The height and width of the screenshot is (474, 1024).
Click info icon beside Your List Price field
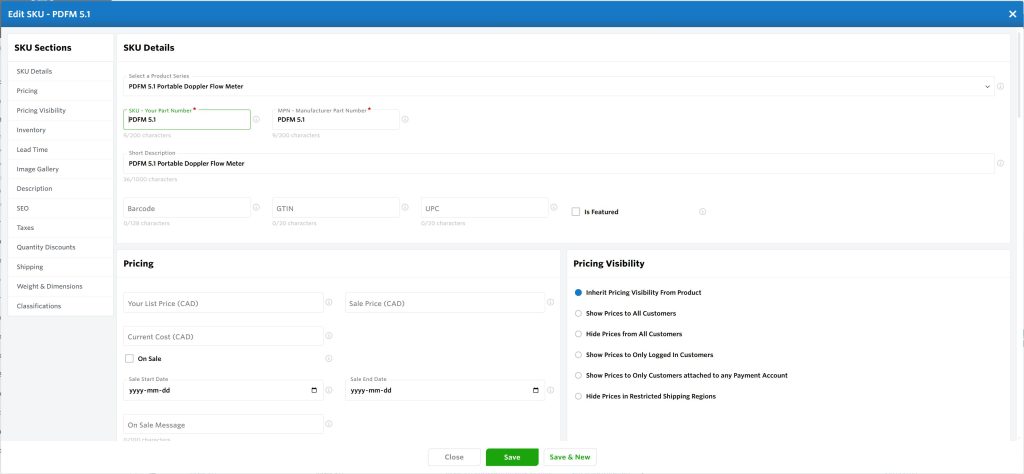coord(329,302)
